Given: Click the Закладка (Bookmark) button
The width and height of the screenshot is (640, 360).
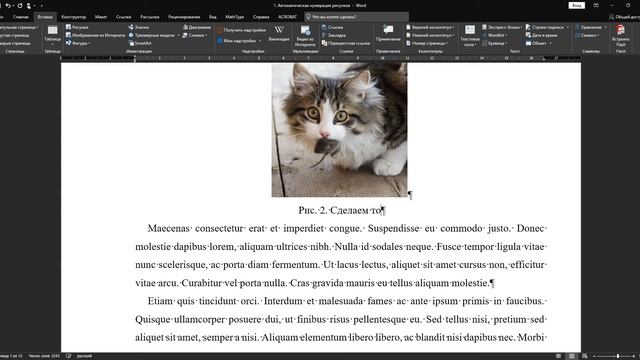Looking at the screenshot, I should point(333,36).
